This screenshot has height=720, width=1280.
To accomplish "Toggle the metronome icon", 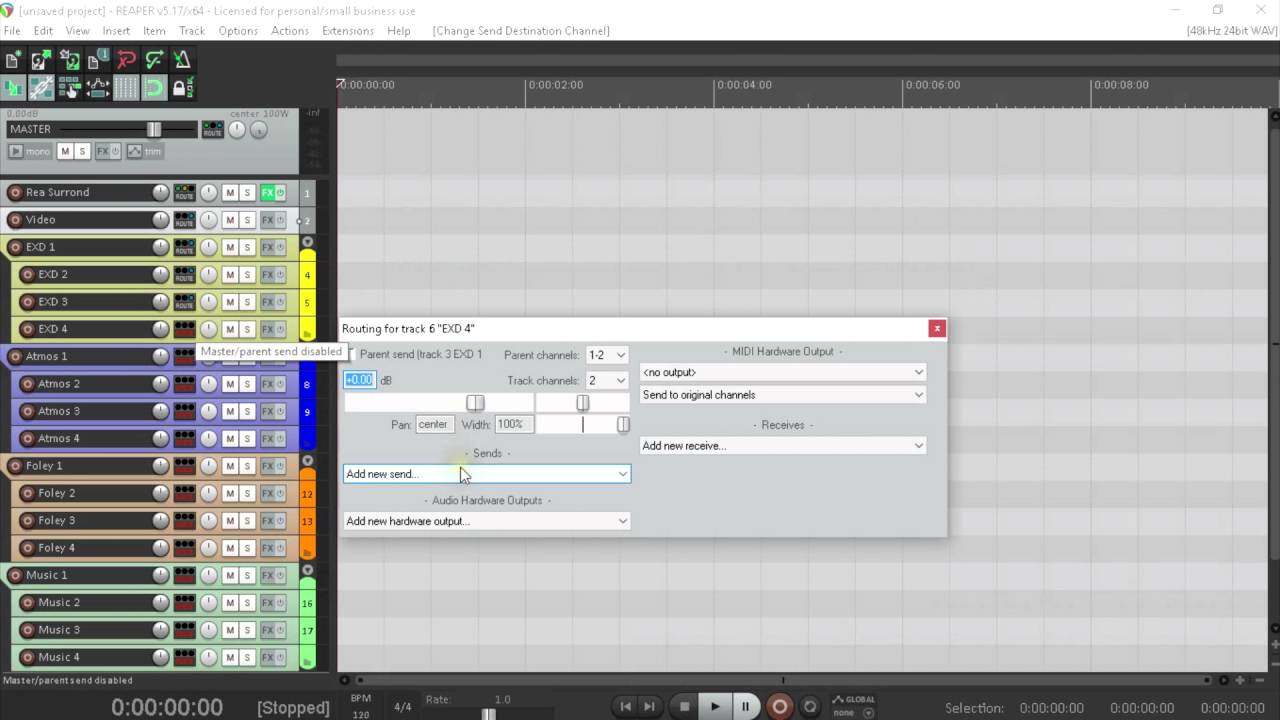I will point(181,61).
